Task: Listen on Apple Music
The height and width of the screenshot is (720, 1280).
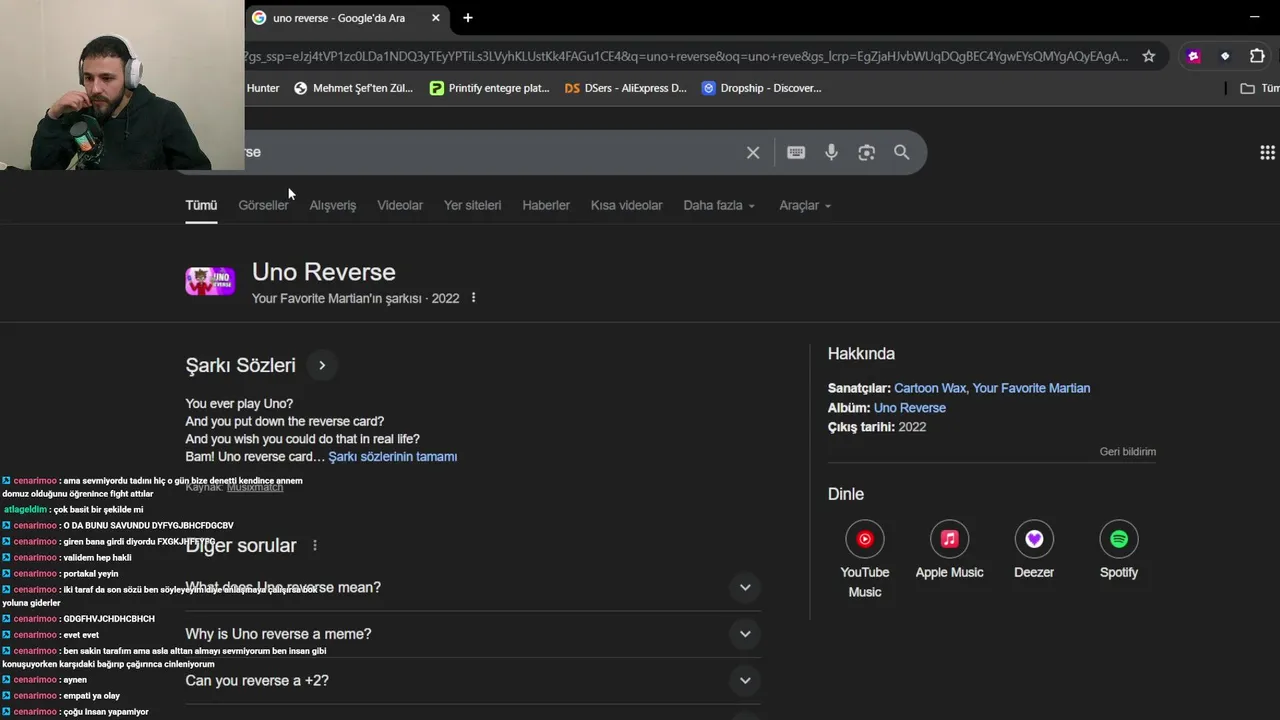Action: click(x=949, y=550)
